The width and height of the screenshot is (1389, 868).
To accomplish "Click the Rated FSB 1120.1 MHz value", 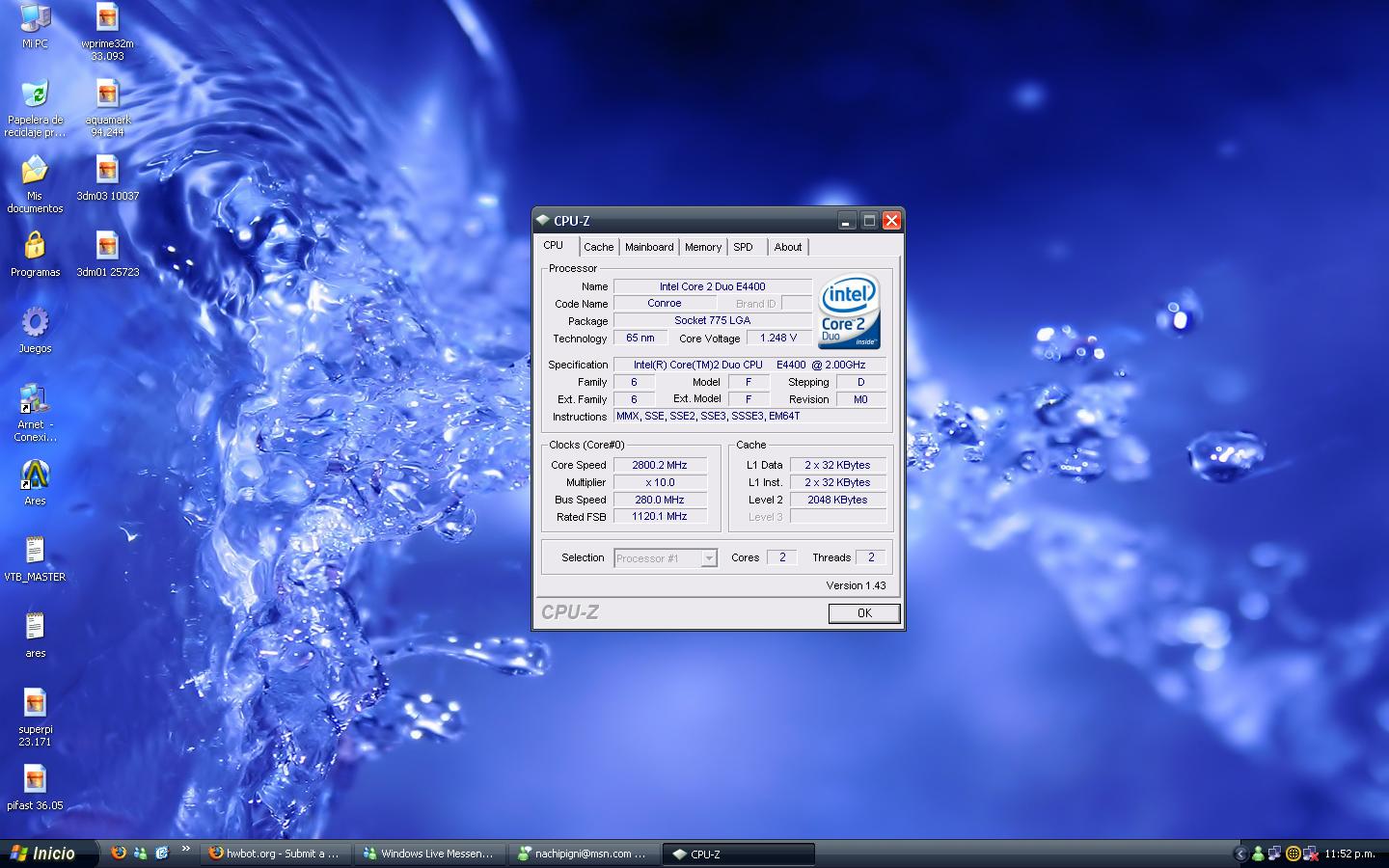I will (661, 516).
